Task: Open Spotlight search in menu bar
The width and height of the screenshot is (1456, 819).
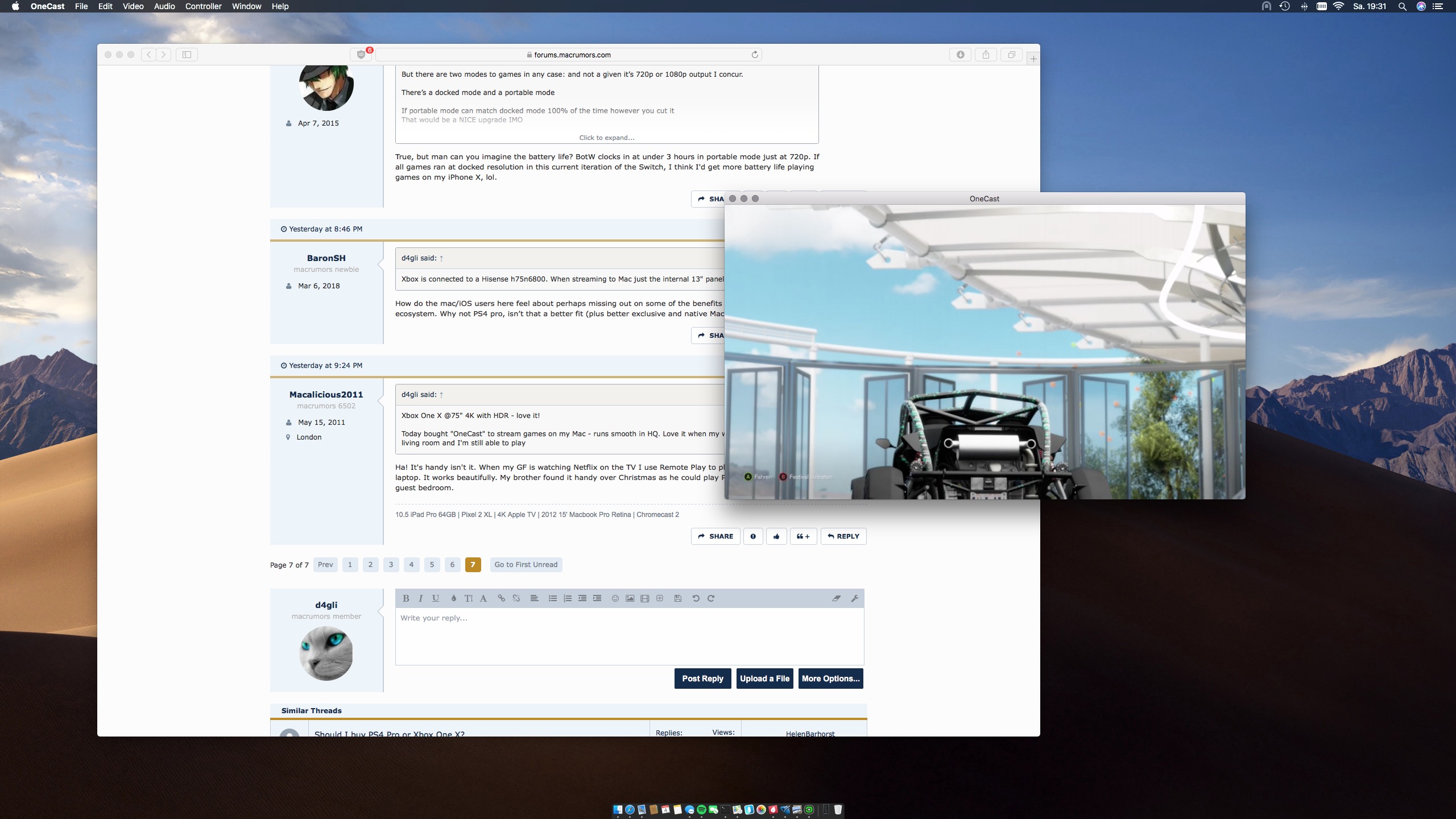Action: 1403,6
